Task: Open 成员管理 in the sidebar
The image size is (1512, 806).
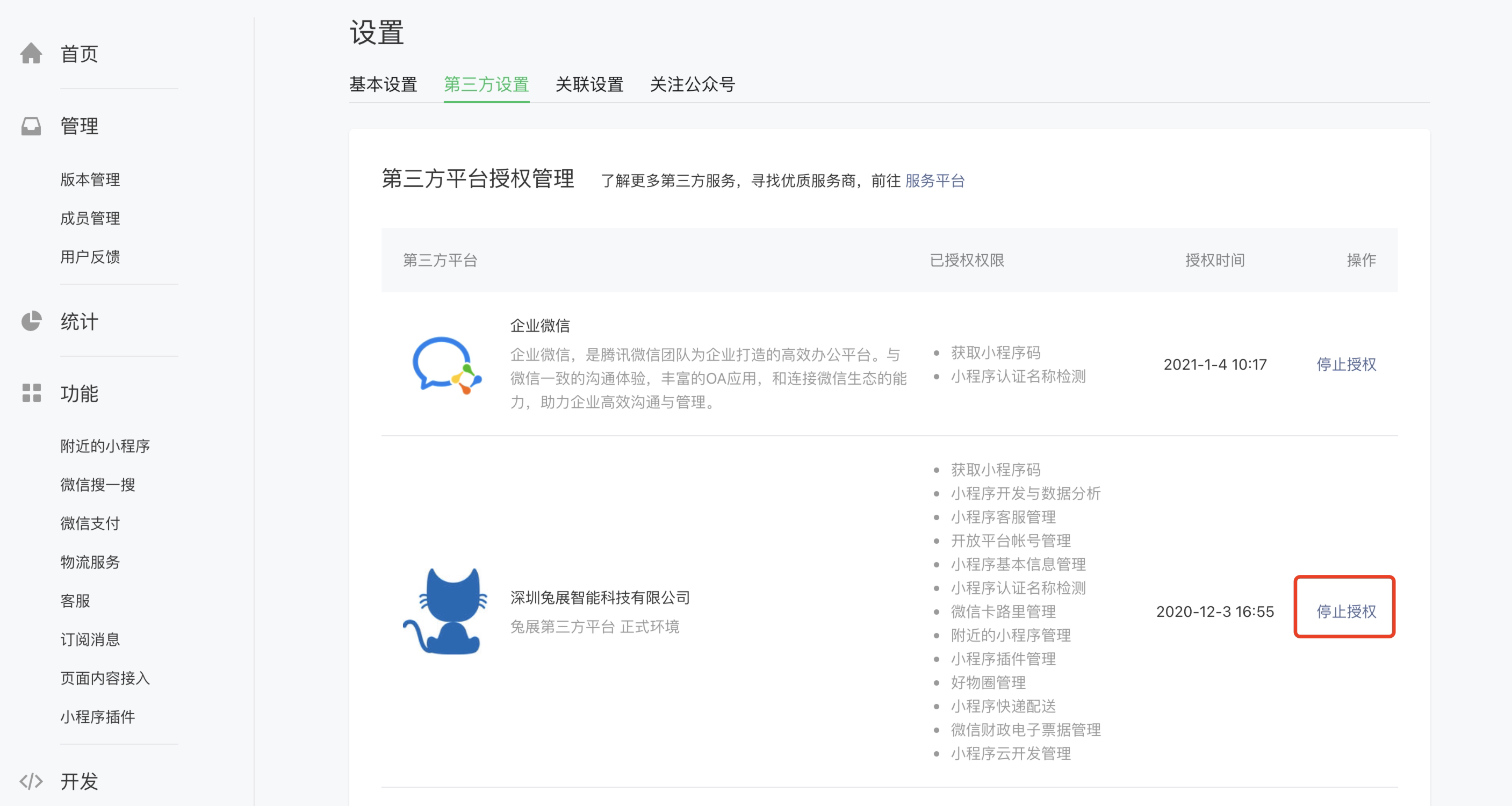Action: pos(90,218)
